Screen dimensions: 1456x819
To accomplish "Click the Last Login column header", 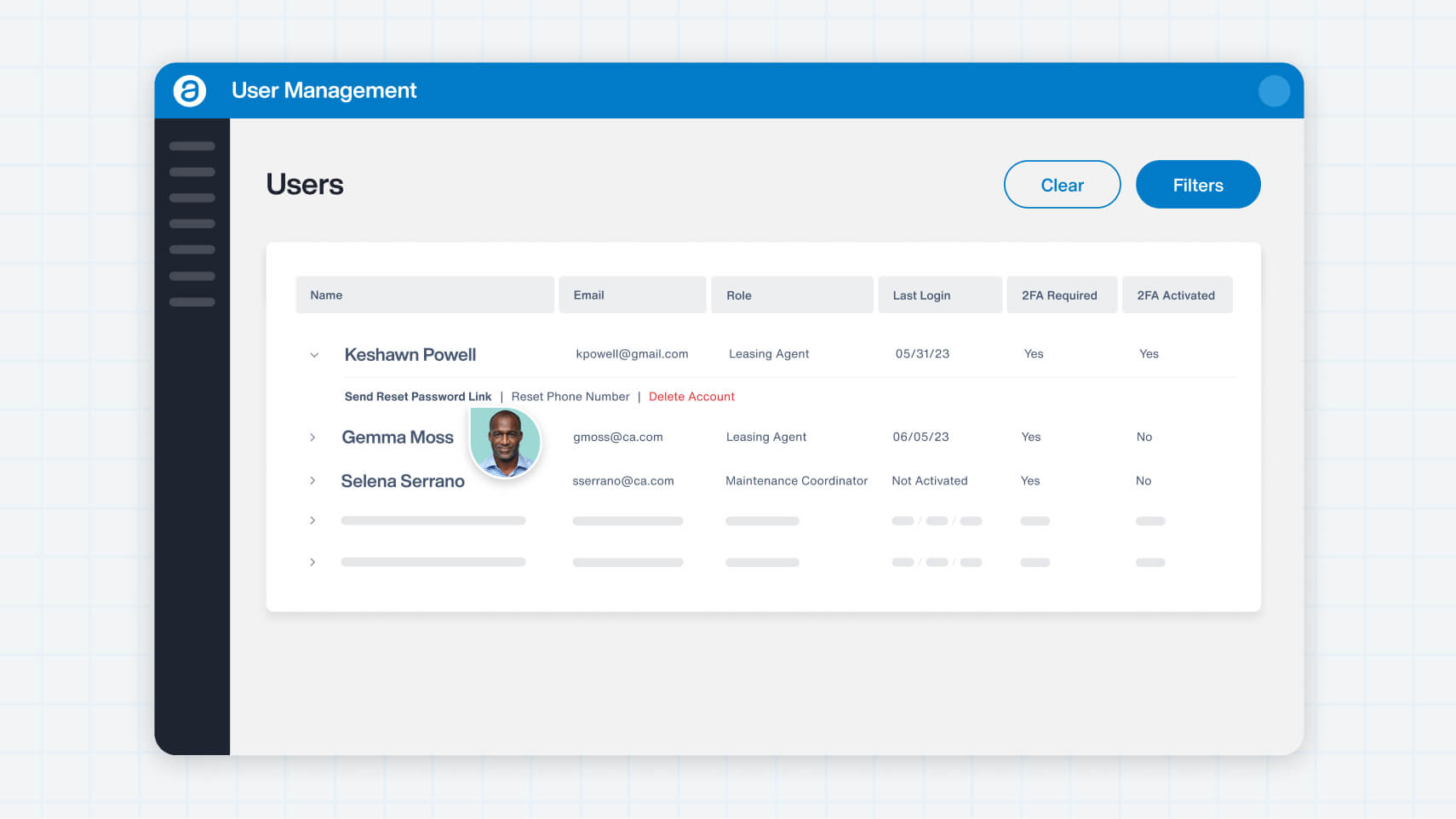I will coord(939,295).
